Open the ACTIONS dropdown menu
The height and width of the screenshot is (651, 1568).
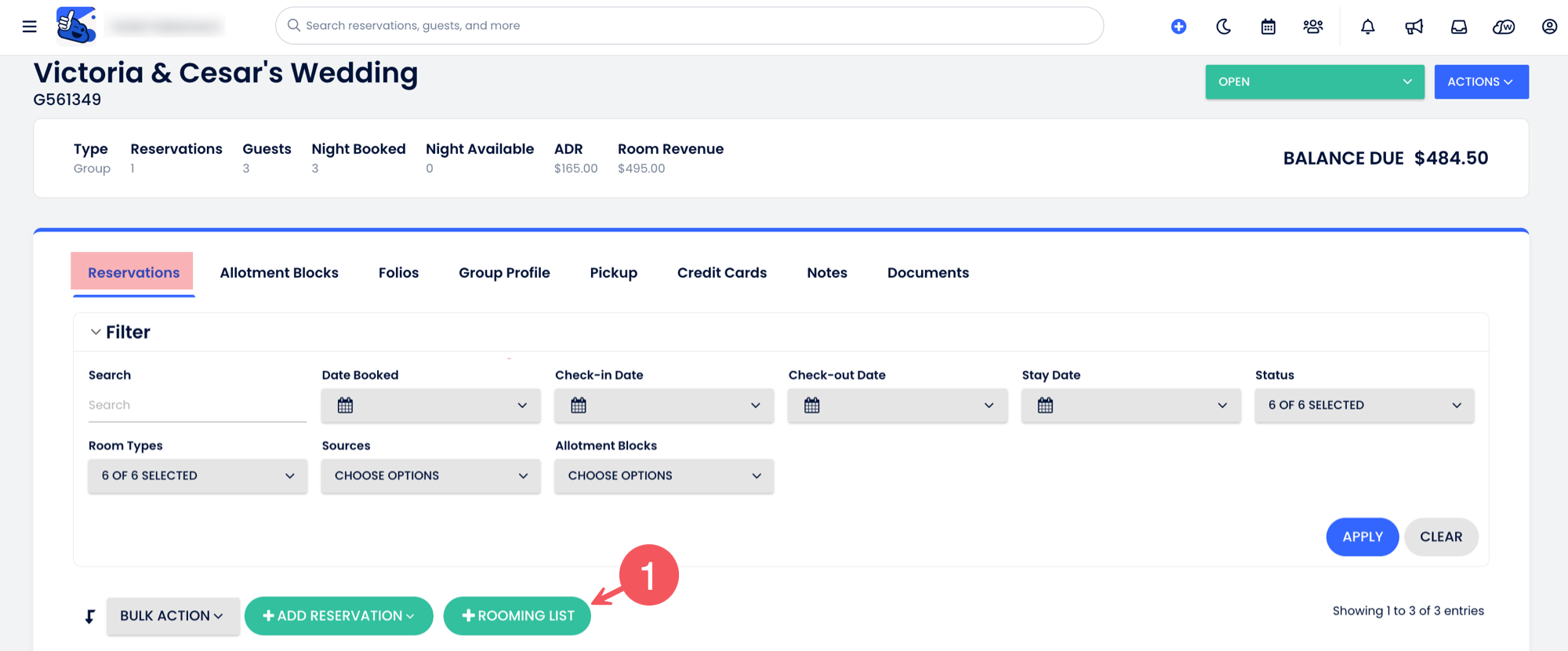tap(1480, 82)
